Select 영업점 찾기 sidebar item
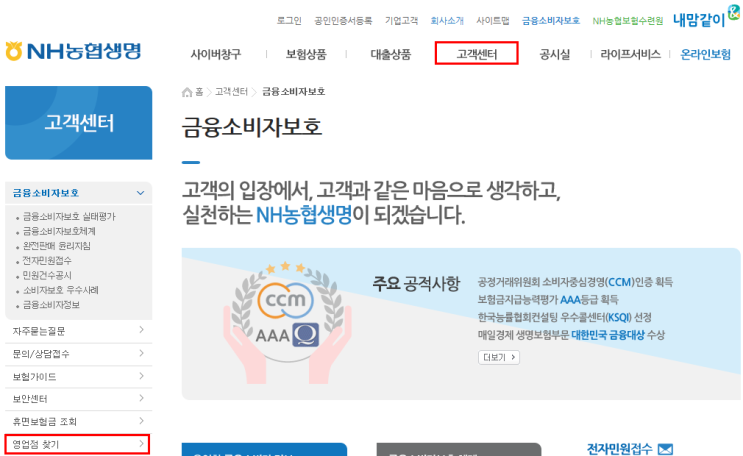This screenshot has height=456, width=743. (x=77, y=444)
